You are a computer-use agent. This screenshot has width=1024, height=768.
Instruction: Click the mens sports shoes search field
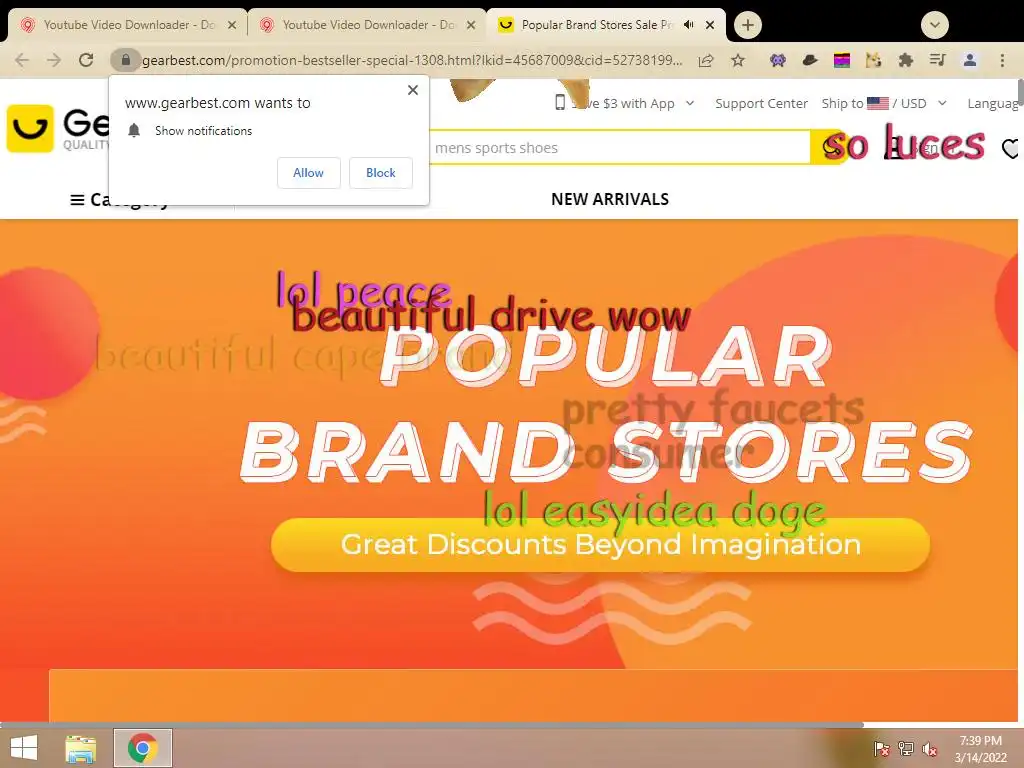(619, 148)
